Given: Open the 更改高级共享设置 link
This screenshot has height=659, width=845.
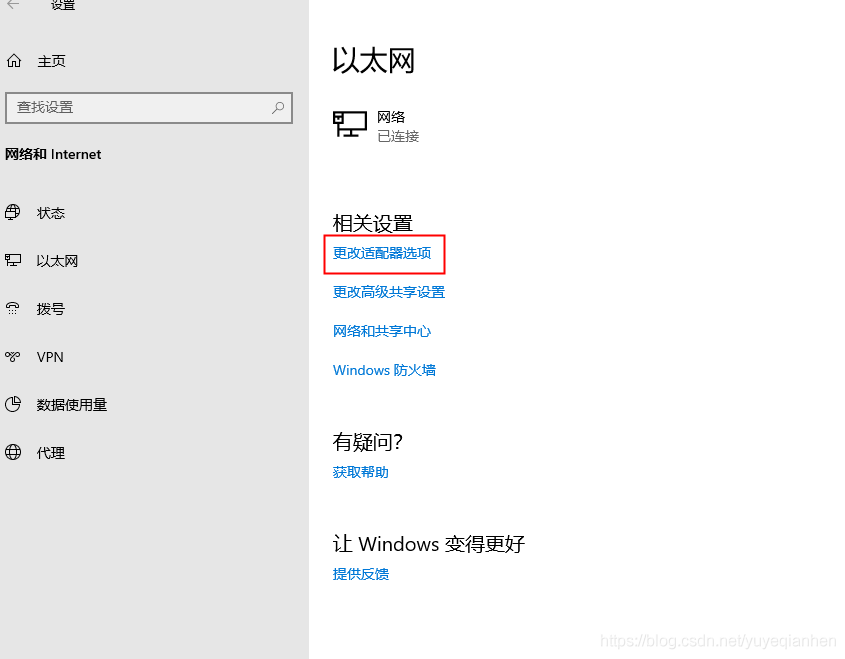Looking at the screenshot, I should pyautogui.click(x=389, y=292).
